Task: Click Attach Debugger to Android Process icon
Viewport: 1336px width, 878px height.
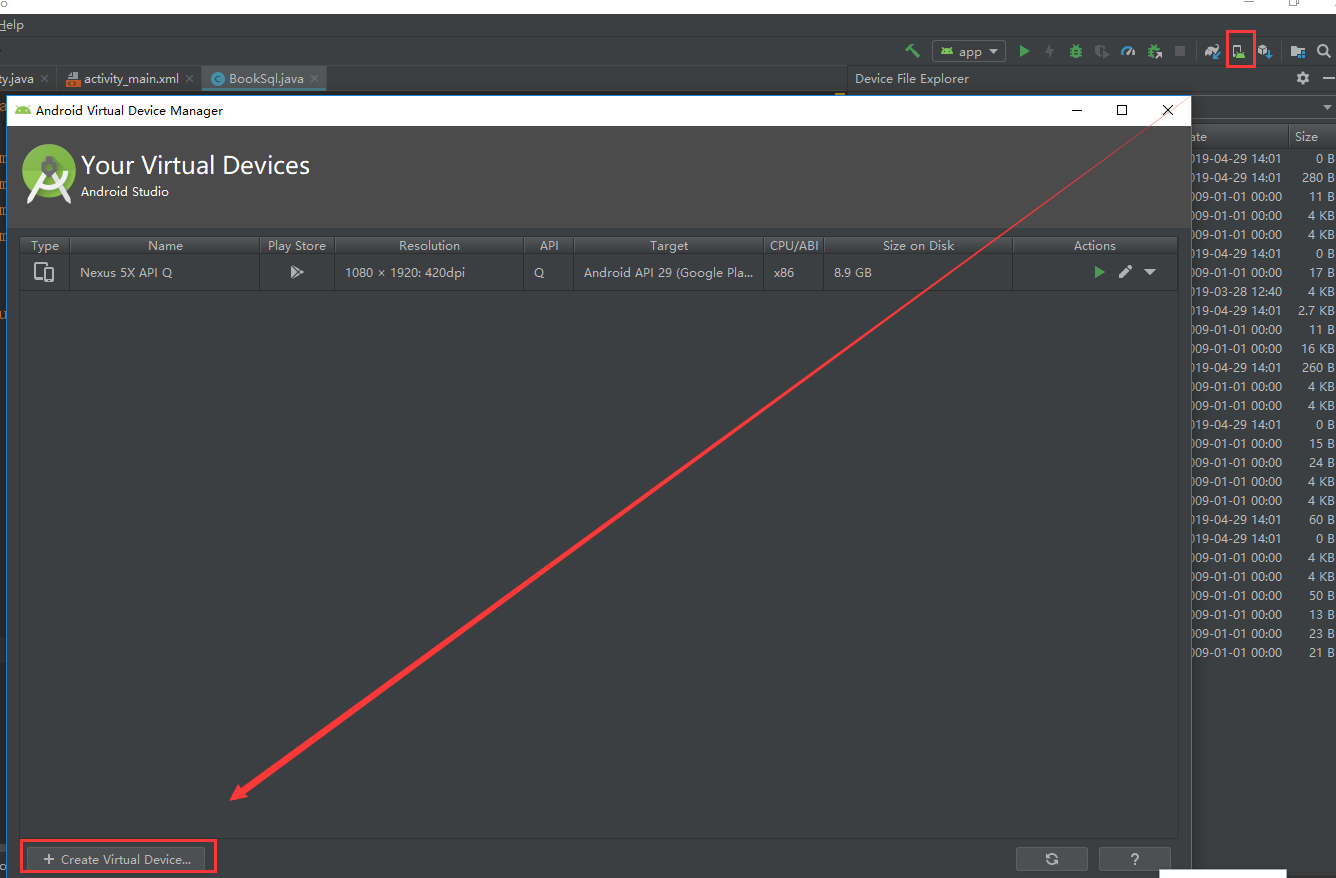Action: point(1155,51)
